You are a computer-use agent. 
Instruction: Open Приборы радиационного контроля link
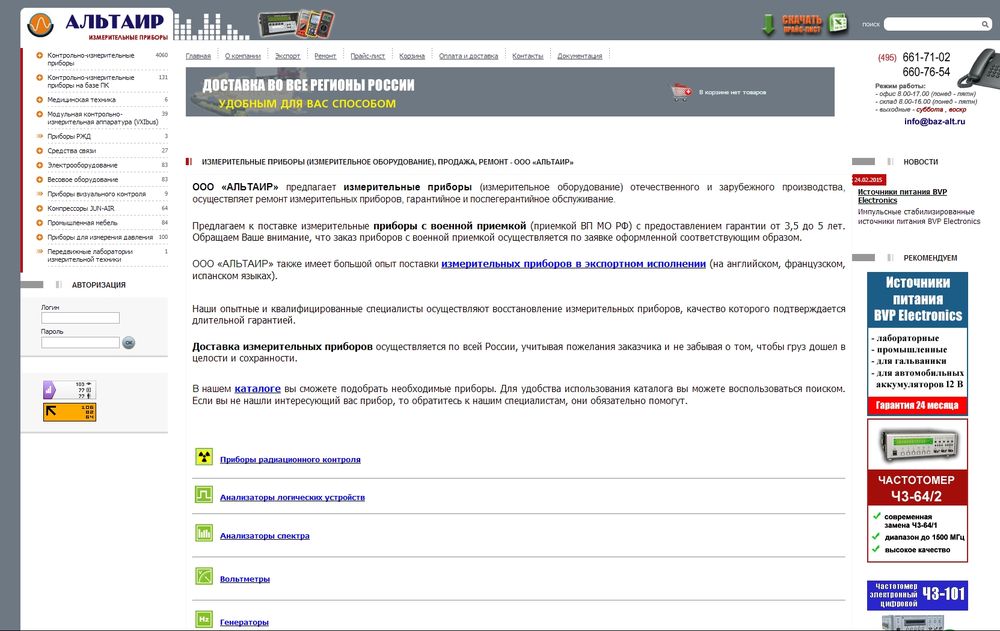click(x=290, y=459)
